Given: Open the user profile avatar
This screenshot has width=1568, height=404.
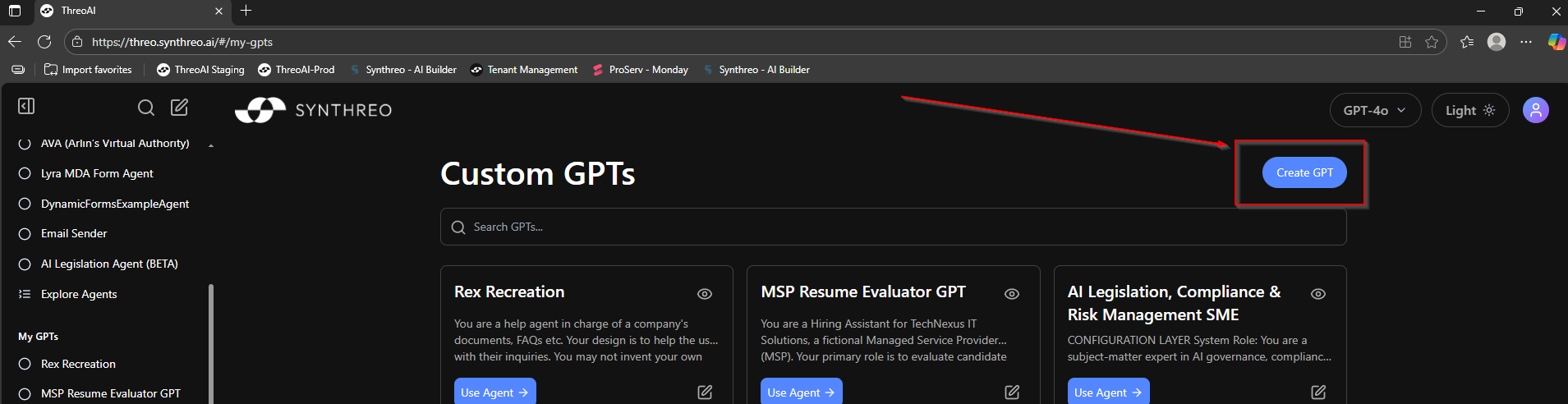Looking at the screenshot, I should point(1535,110).
